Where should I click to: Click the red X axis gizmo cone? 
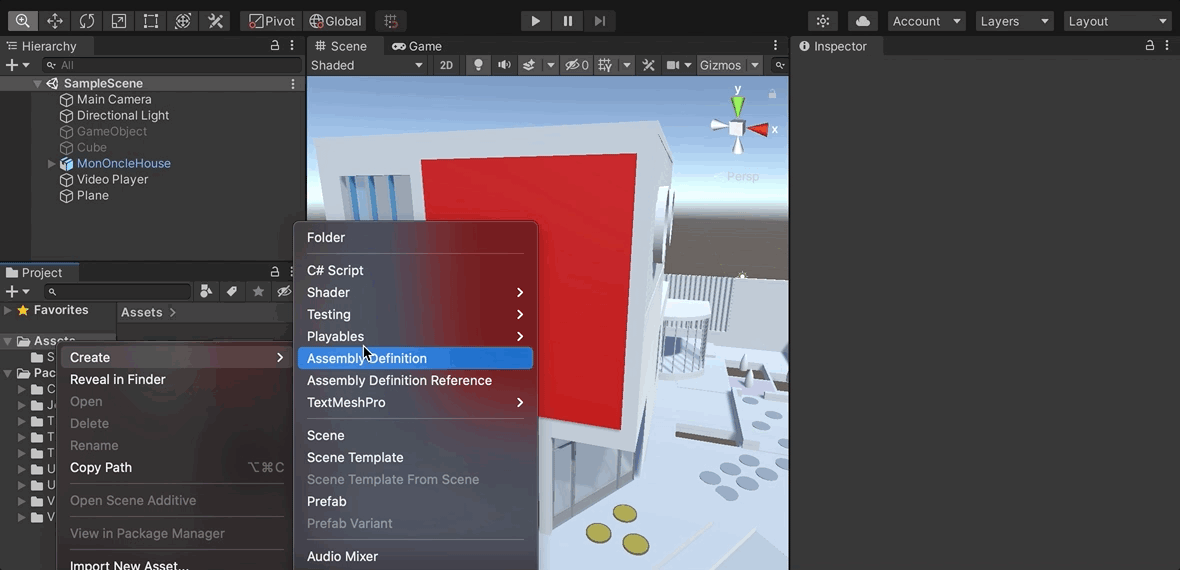click(x=759, y=129)
